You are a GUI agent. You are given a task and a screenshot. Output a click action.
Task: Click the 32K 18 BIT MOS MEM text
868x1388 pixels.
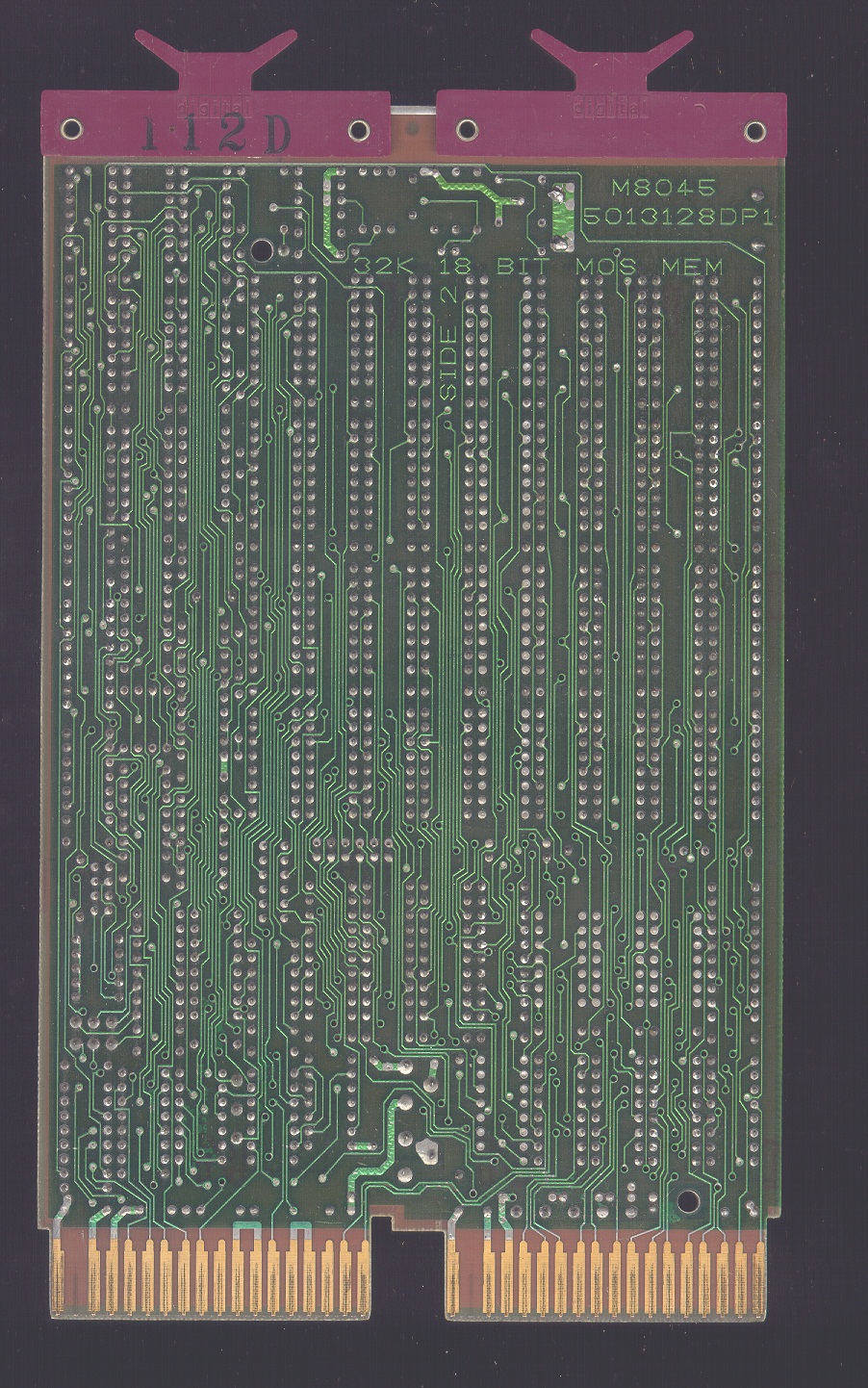click(x=538, y=266)
